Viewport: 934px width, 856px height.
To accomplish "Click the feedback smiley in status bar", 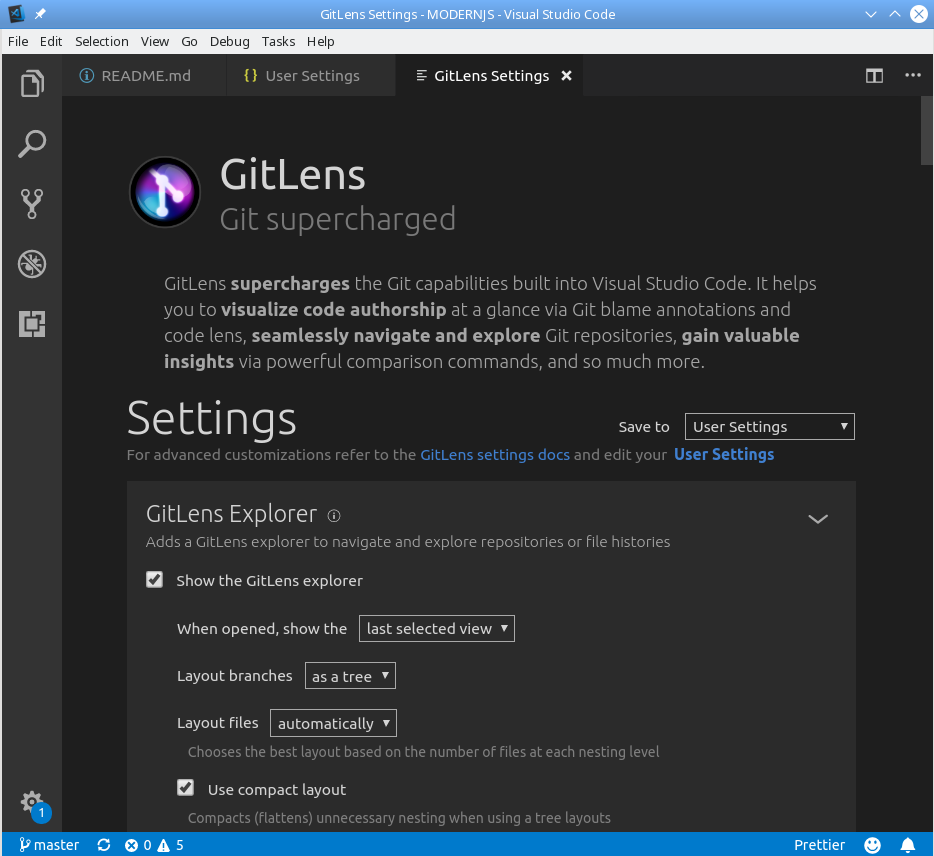I will pos(872,845).
